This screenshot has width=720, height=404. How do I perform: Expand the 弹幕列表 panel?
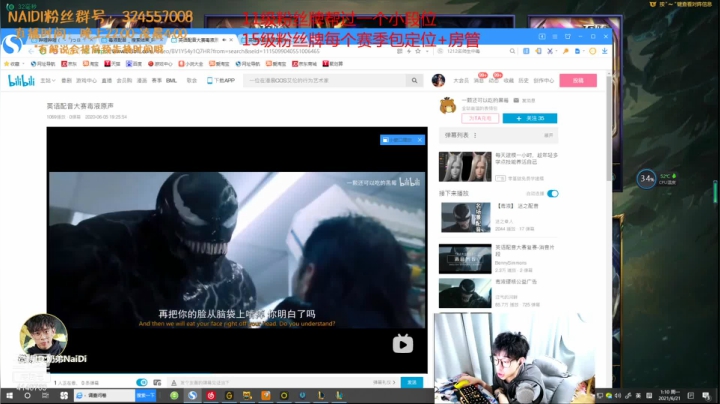pos(548,135)
